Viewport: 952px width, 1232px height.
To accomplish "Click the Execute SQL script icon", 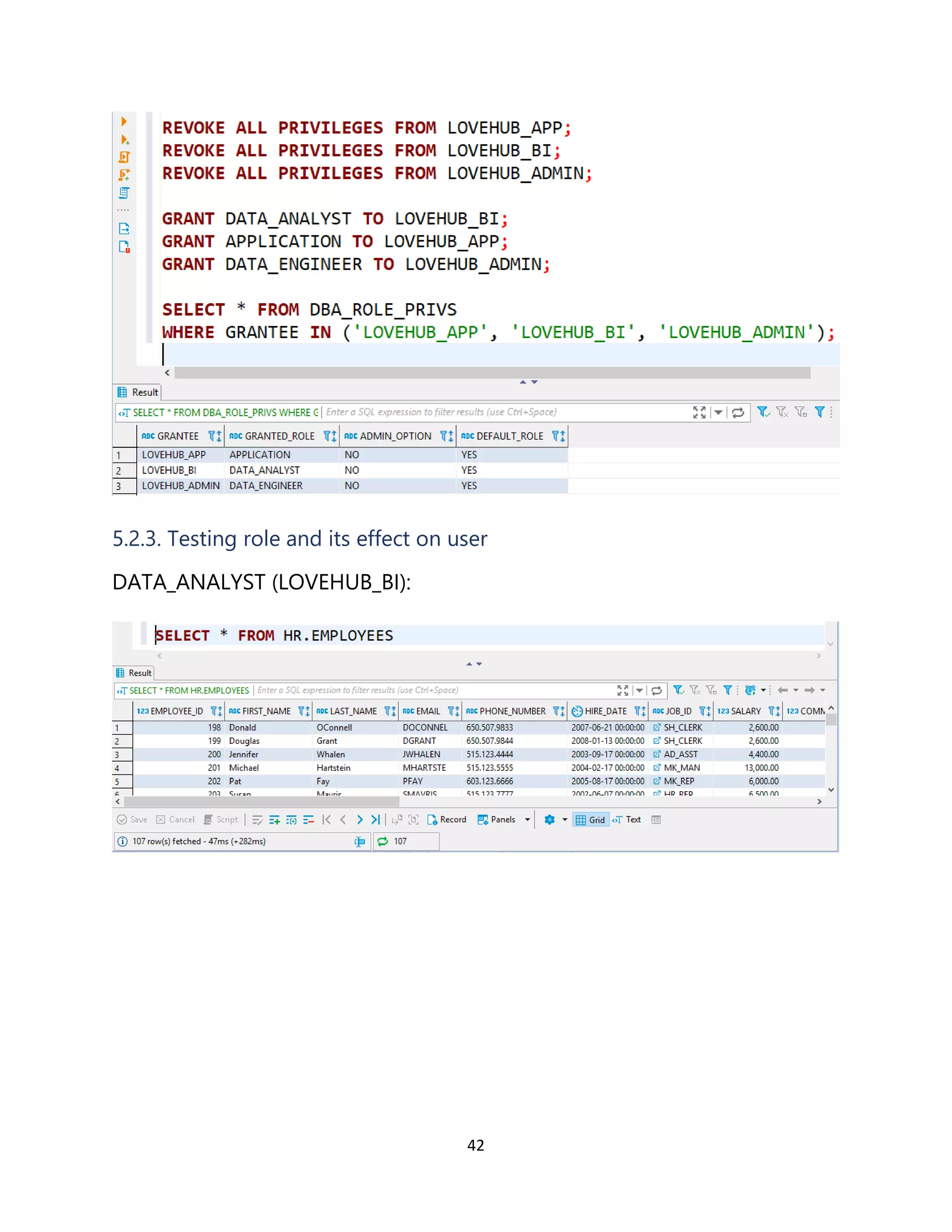I will coord(124,158).
